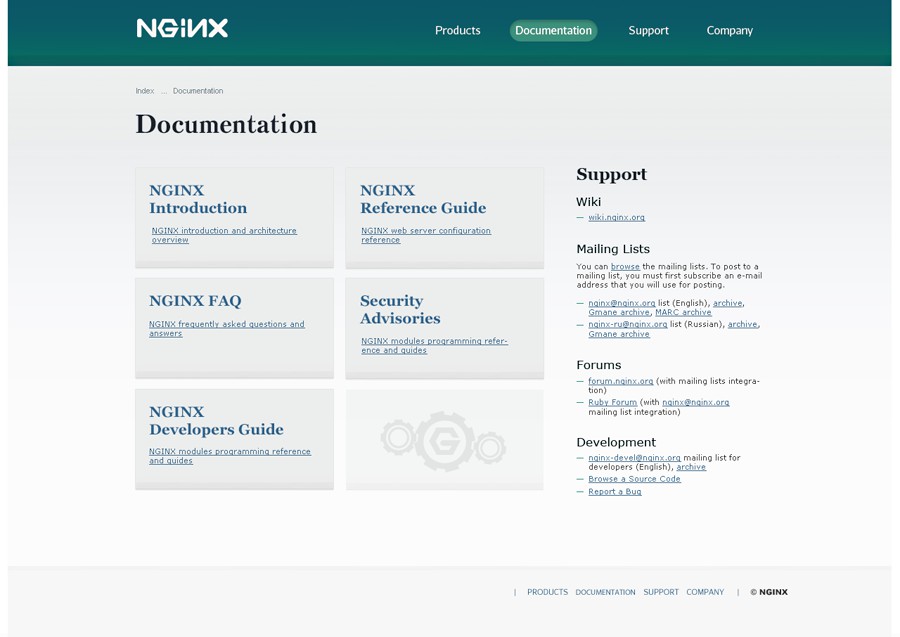Click the Index breadcrumb link

coord(145,91)
